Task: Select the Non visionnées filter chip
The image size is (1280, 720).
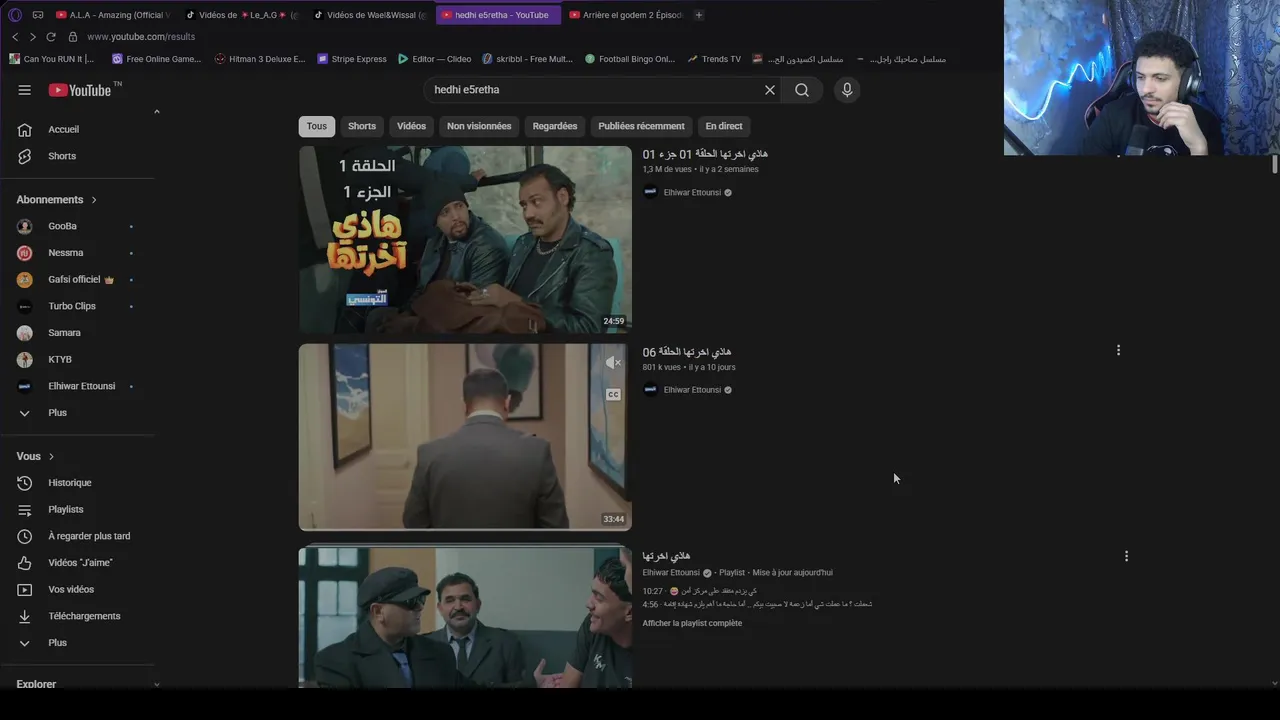Action: point(479,126)
